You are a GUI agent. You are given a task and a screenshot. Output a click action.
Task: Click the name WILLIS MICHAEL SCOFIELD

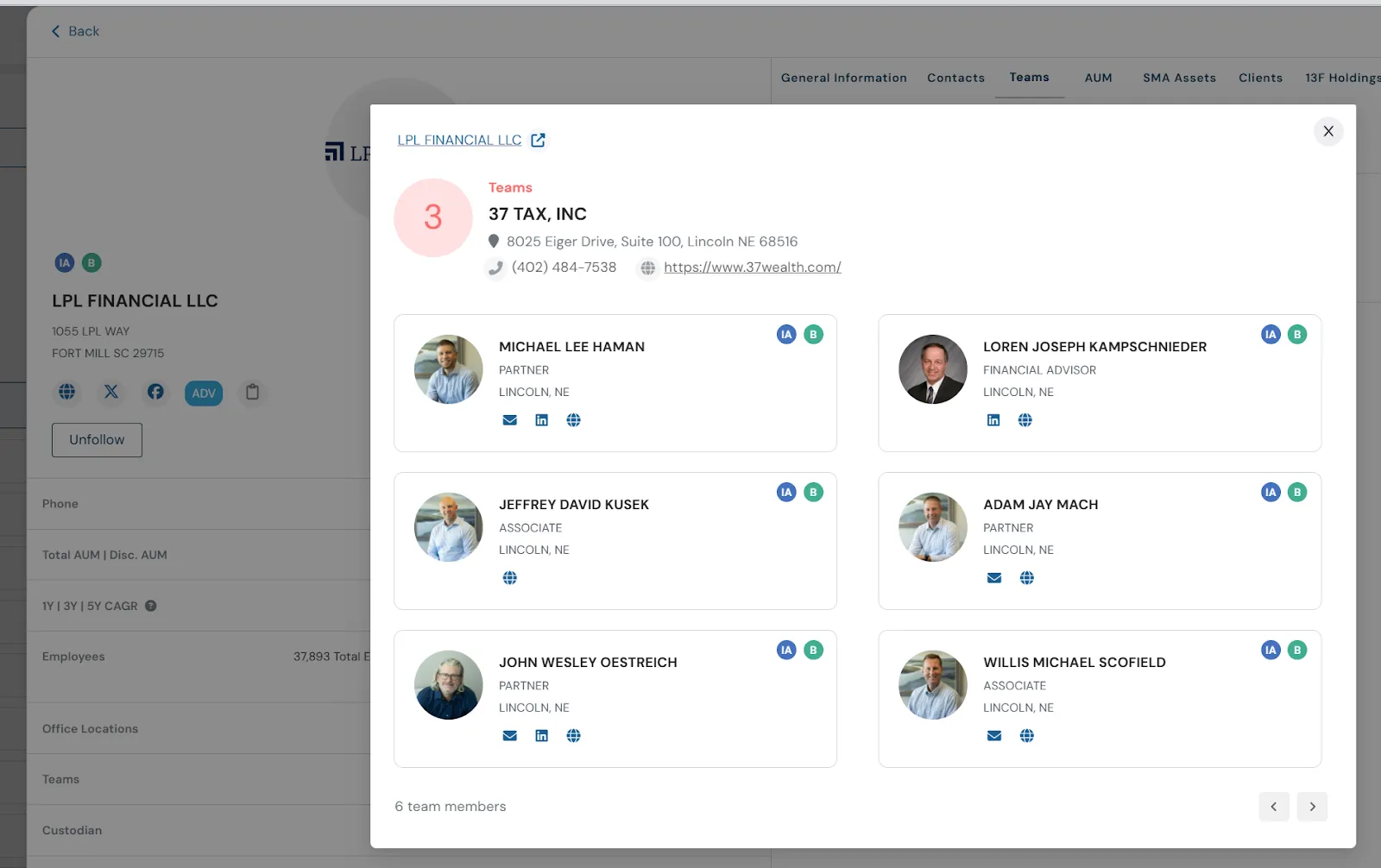[x=1075, y=663]
